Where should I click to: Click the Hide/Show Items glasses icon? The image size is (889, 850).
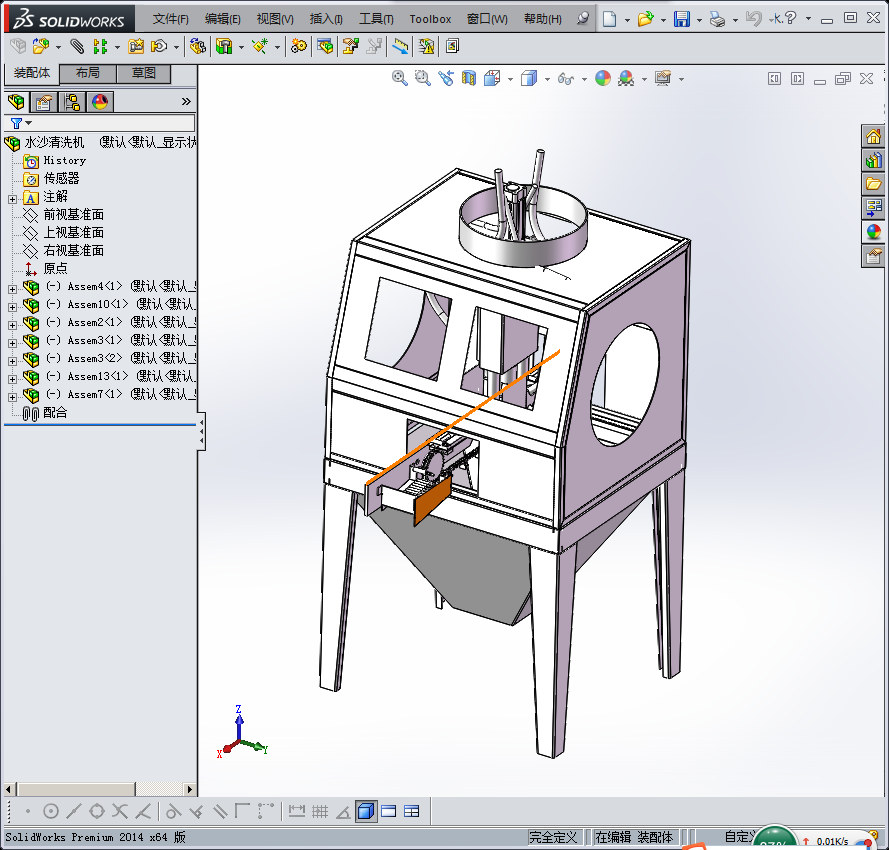coord(566,78)
